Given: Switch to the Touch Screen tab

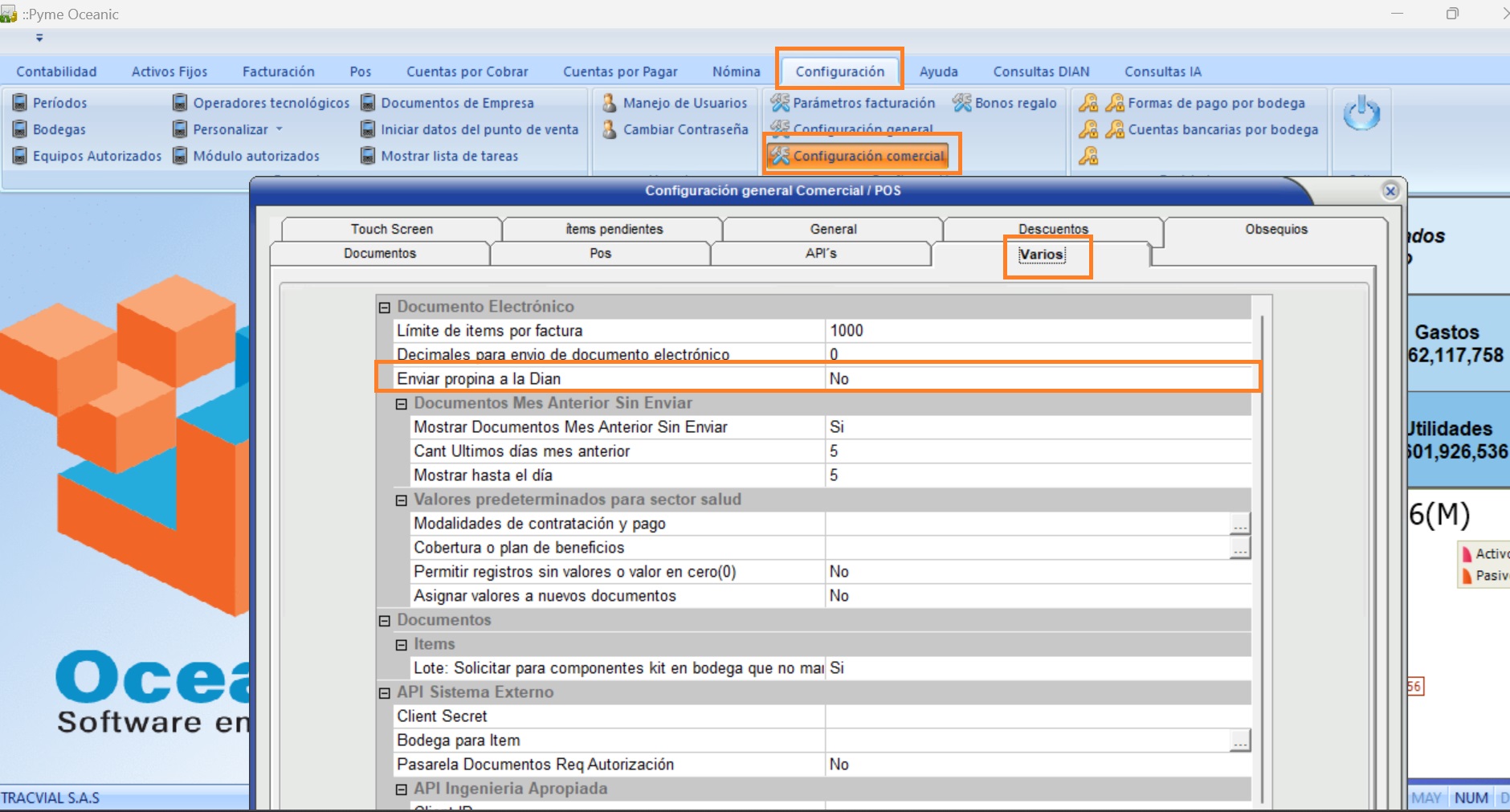Looking at the screenshot, I should (x=392, y=229).
